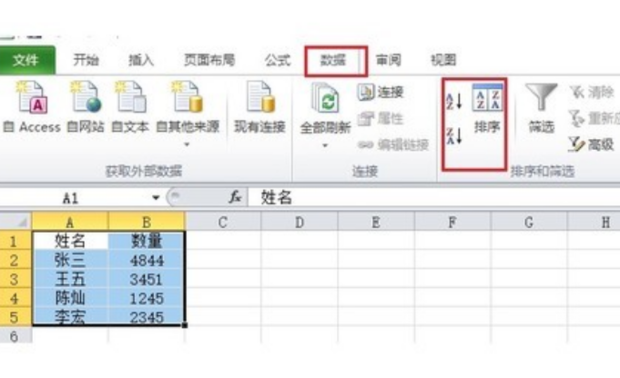Image resolution: width=620 pixels, height=378 pixels.
Task: Switch to the 审阅 ribbon tab
Action: click(x=388, y=60)
